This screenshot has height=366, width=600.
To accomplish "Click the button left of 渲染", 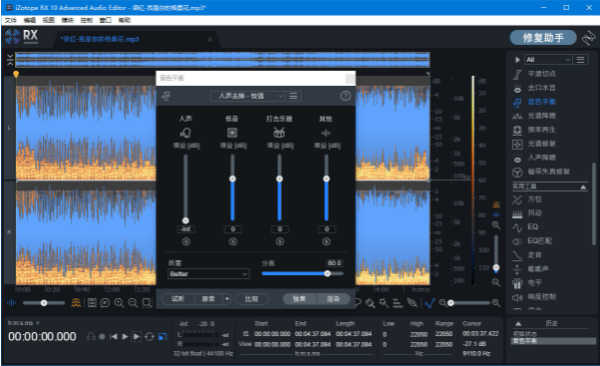I will (300, 299).
